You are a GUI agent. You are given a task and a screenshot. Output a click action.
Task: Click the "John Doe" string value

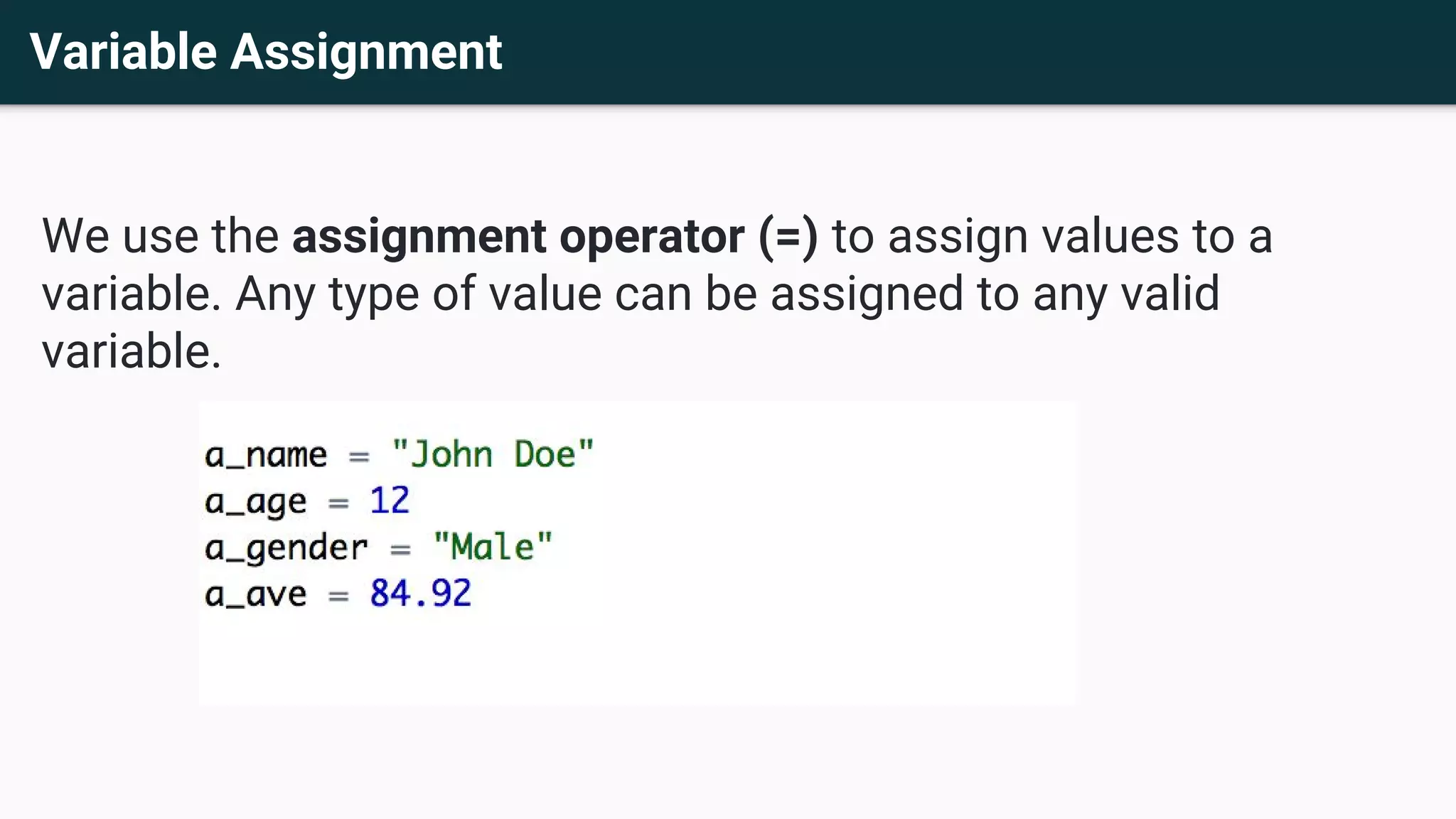(493, 454)
